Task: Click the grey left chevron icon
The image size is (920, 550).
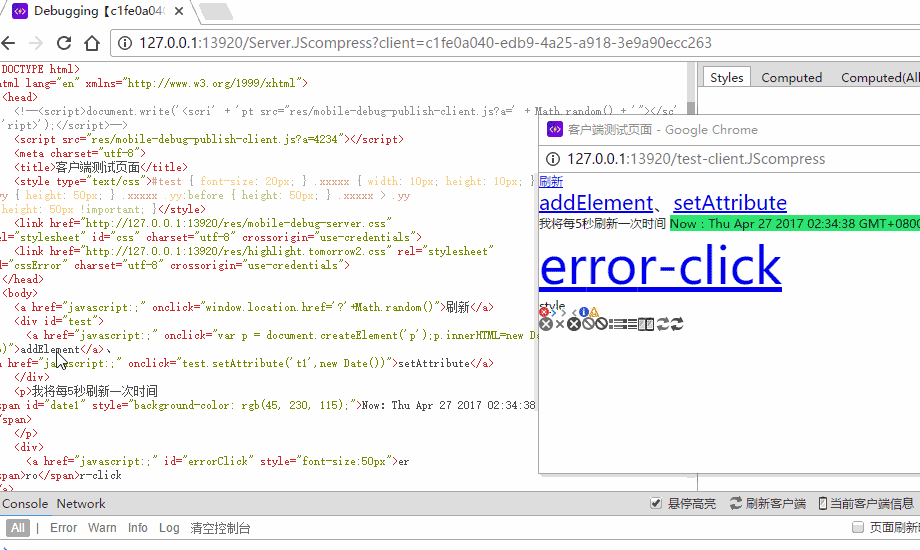Action: pos(574,313)
